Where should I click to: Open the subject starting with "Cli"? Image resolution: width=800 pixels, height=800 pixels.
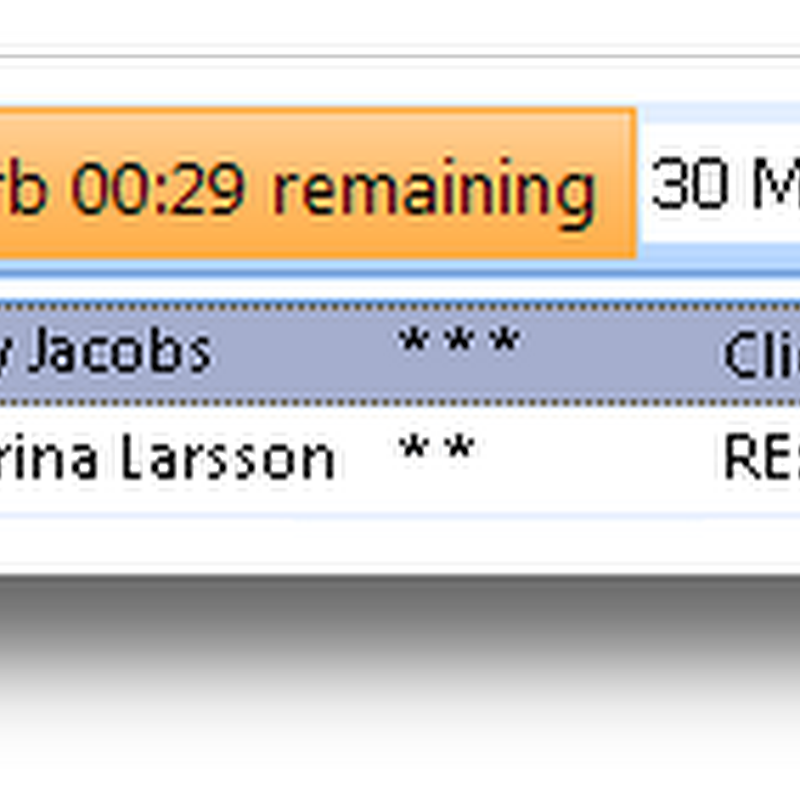coord(760,352)
